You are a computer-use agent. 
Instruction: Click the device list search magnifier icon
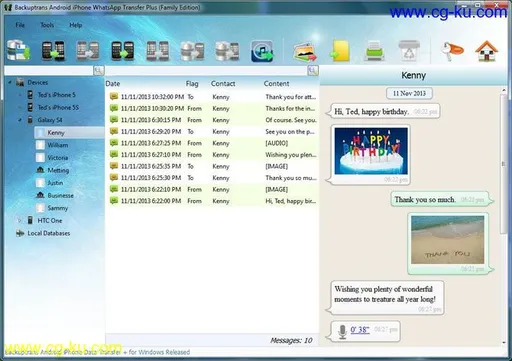99,70
